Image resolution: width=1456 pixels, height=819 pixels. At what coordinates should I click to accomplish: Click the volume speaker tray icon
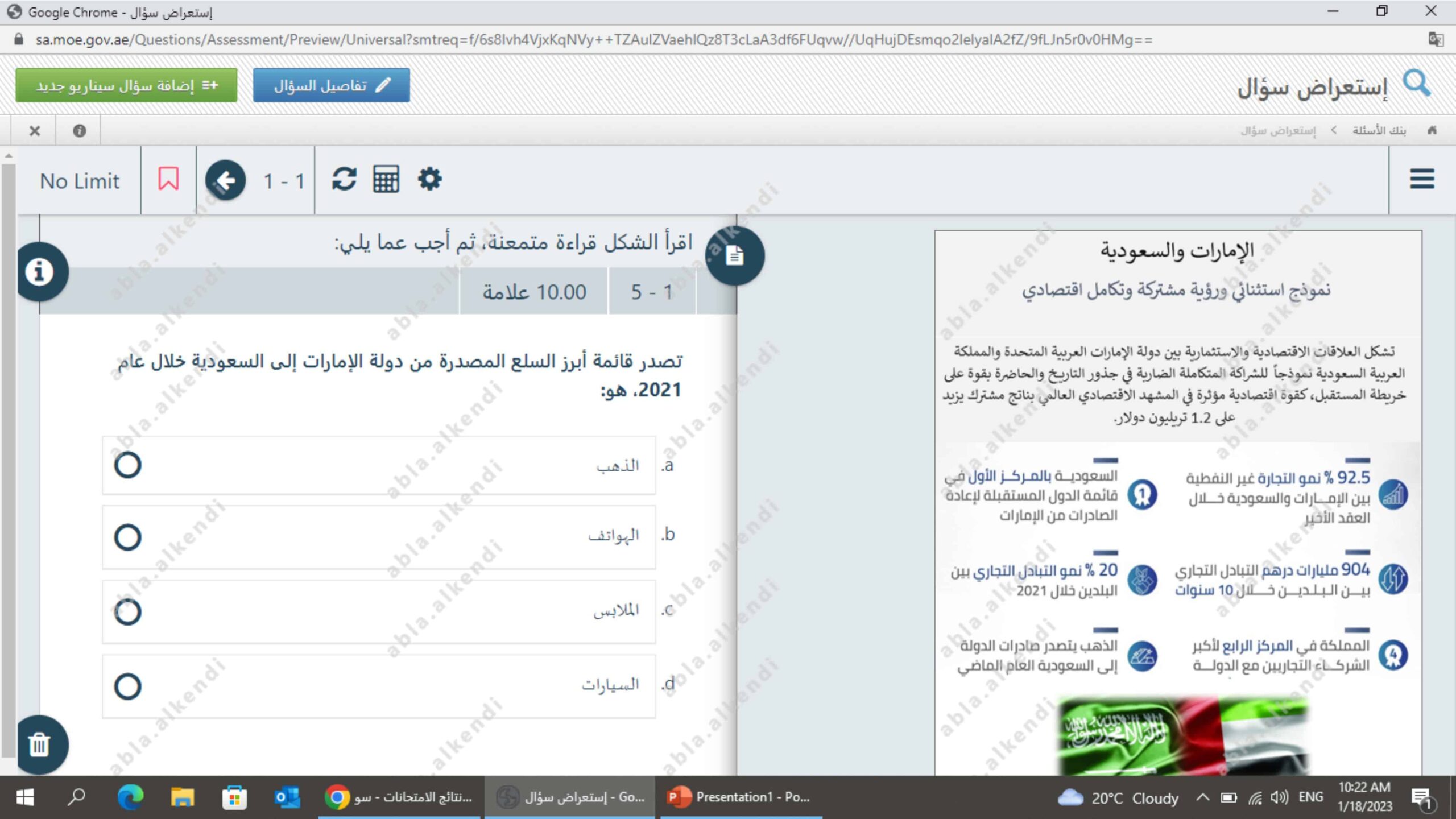tap(1279, 797)
